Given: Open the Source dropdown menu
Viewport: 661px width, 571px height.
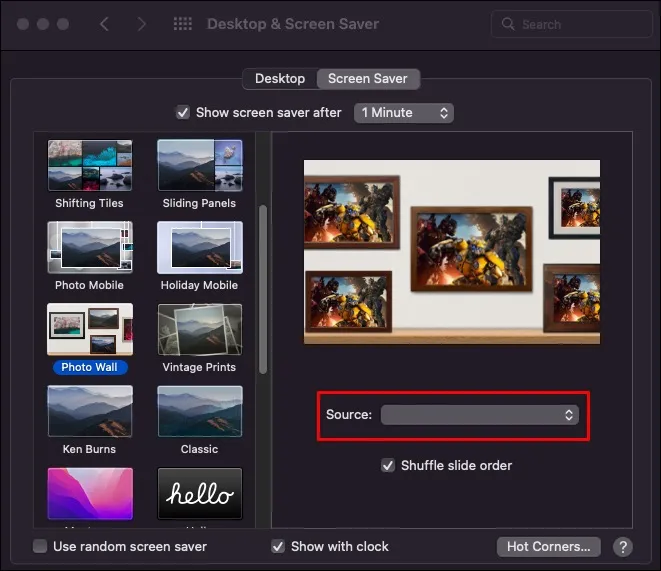Looking at the screenshot, I should [x=480, y=415].
